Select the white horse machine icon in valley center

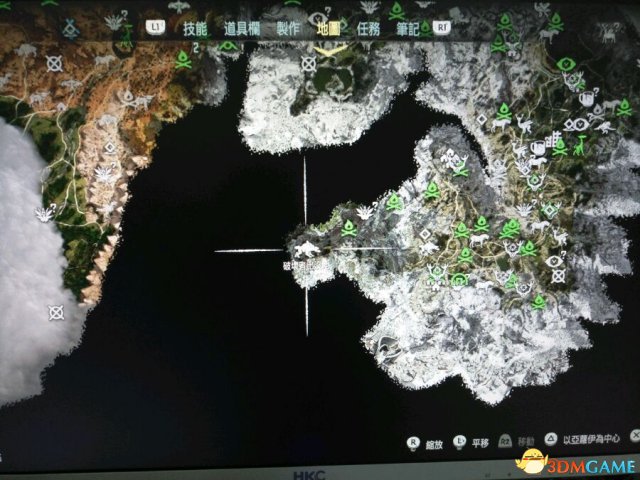tap(479, 240)
